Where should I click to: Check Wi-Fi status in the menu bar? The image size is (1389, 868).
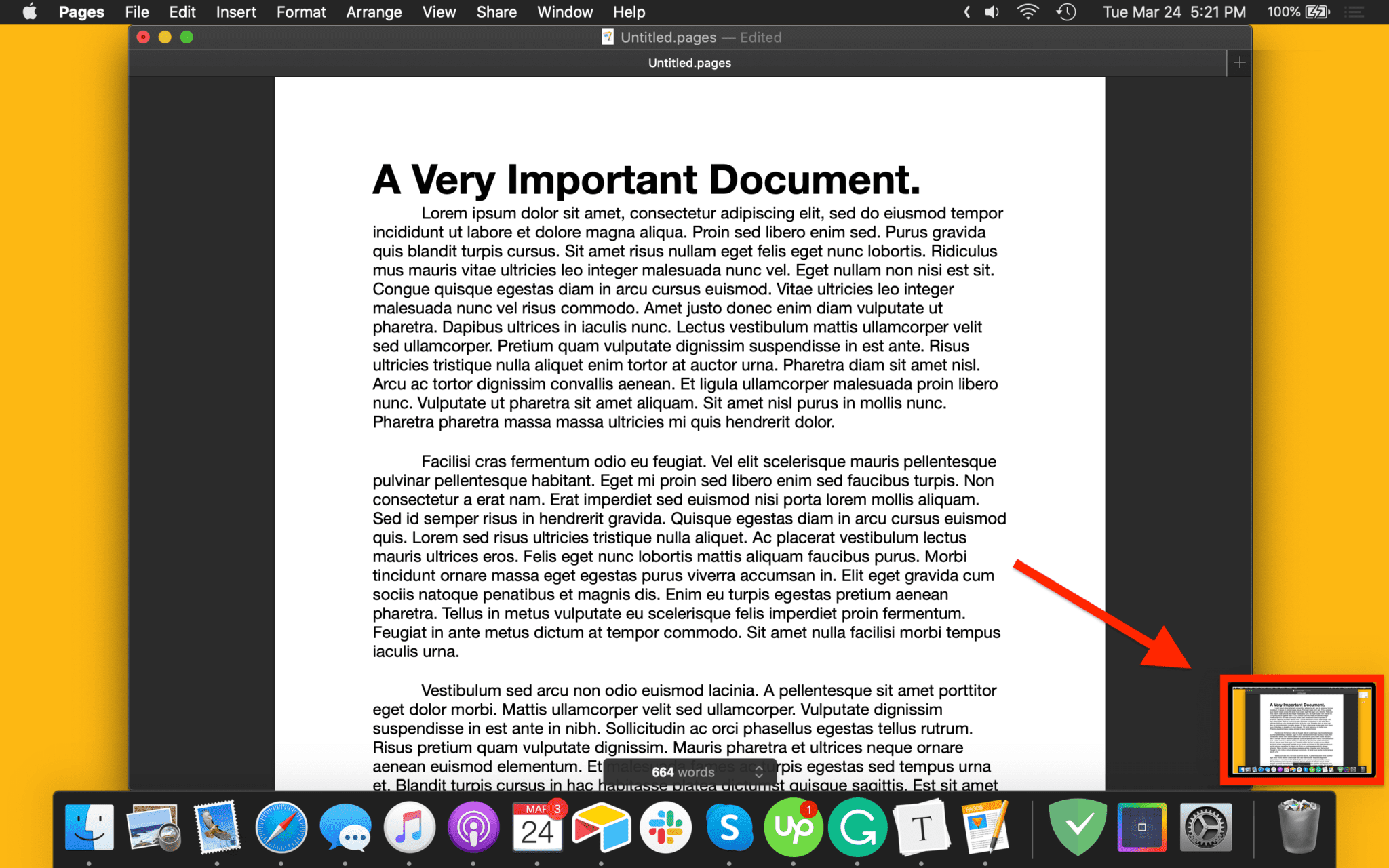(1027, 12)
